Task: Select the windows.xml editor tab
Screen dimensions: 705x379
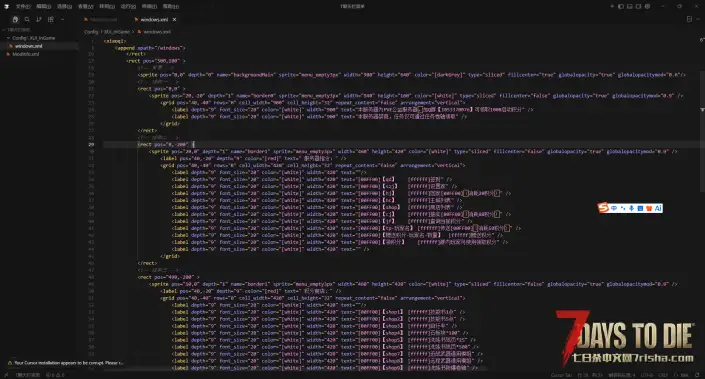Action: click(154, 19)
